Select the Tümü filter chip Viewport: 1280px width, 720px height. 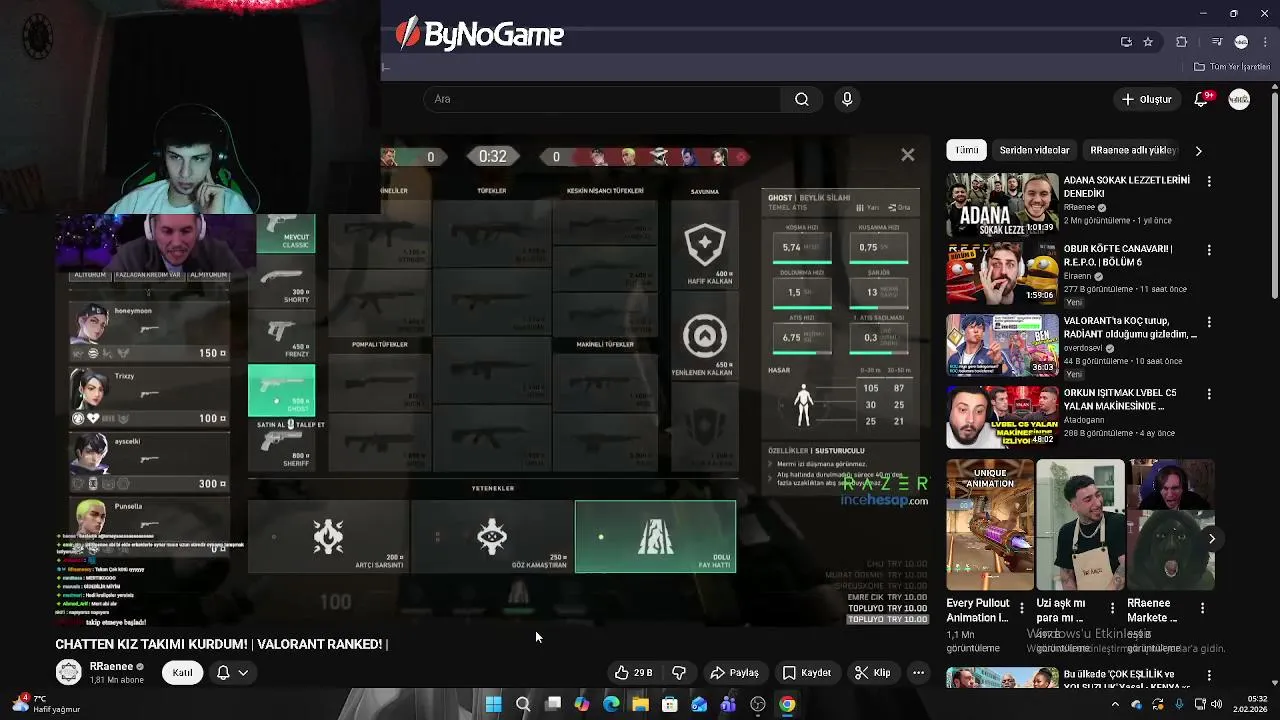coord(967,150)
